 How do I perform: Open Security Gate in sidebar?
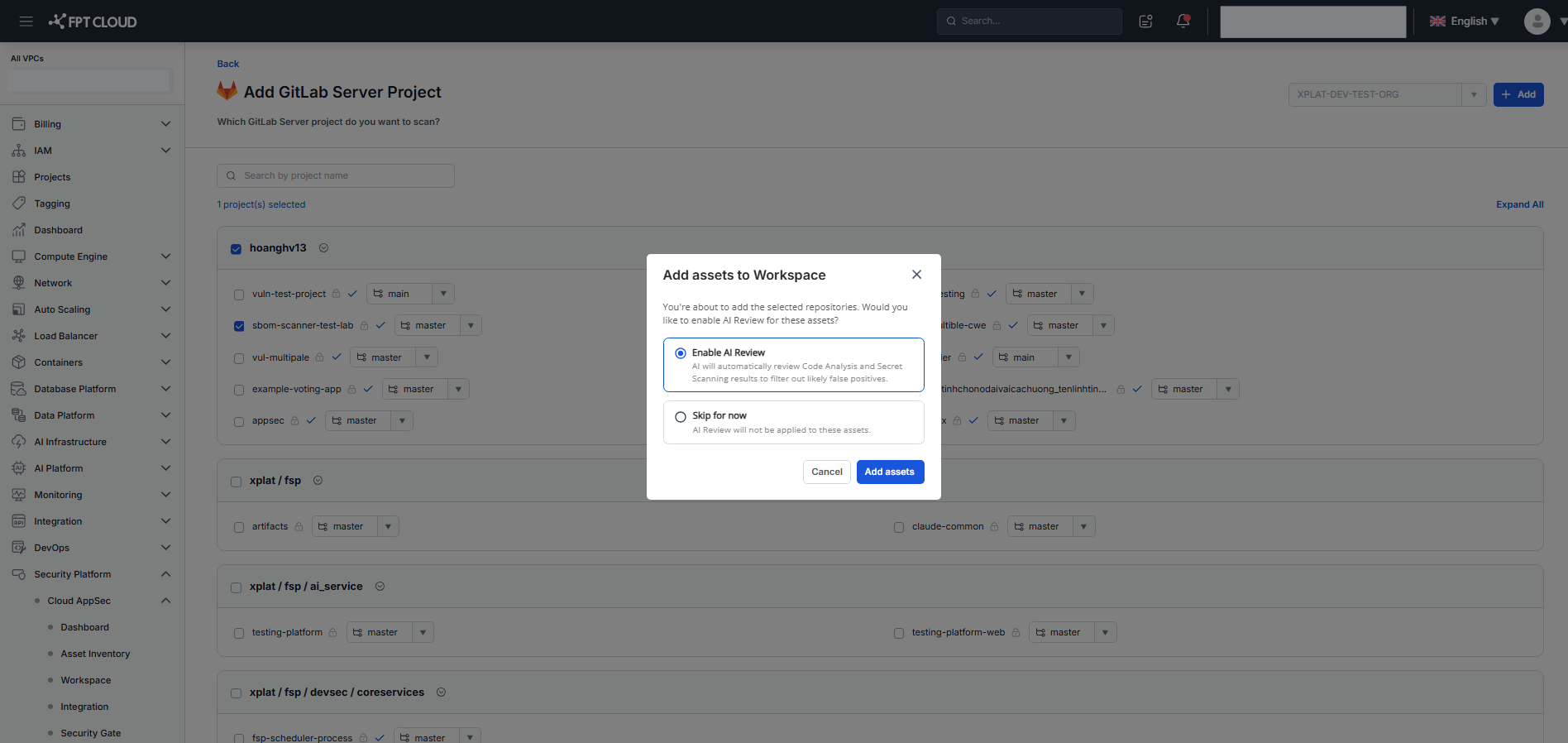[91, 733]
